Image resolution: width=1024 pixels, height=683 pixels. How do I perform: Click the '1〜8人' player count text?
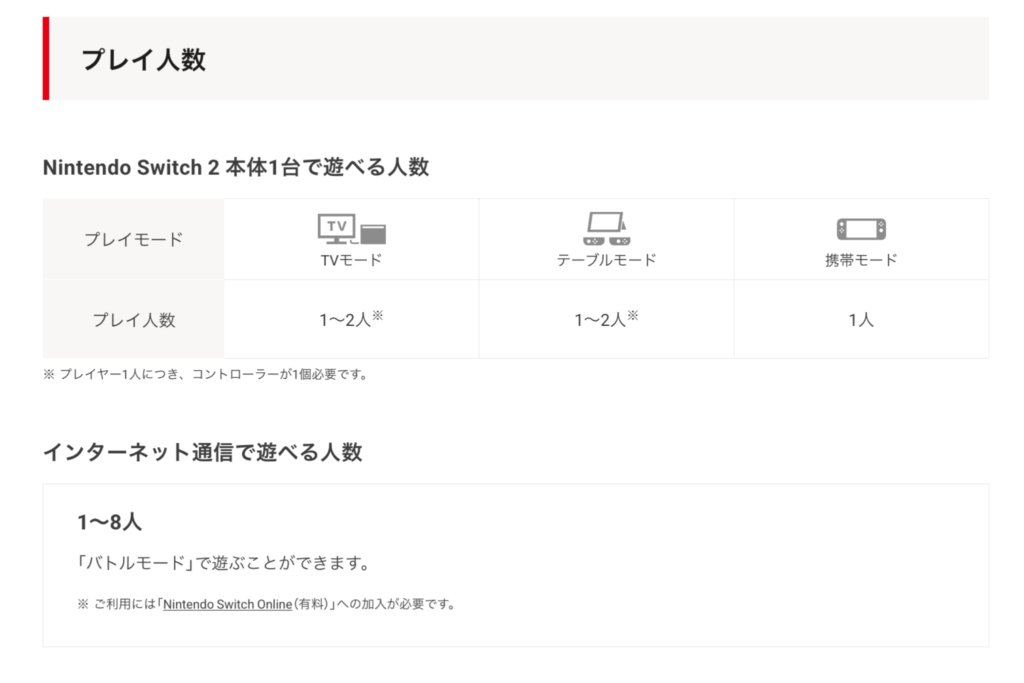pyautogui.click(x=109, y=522)
